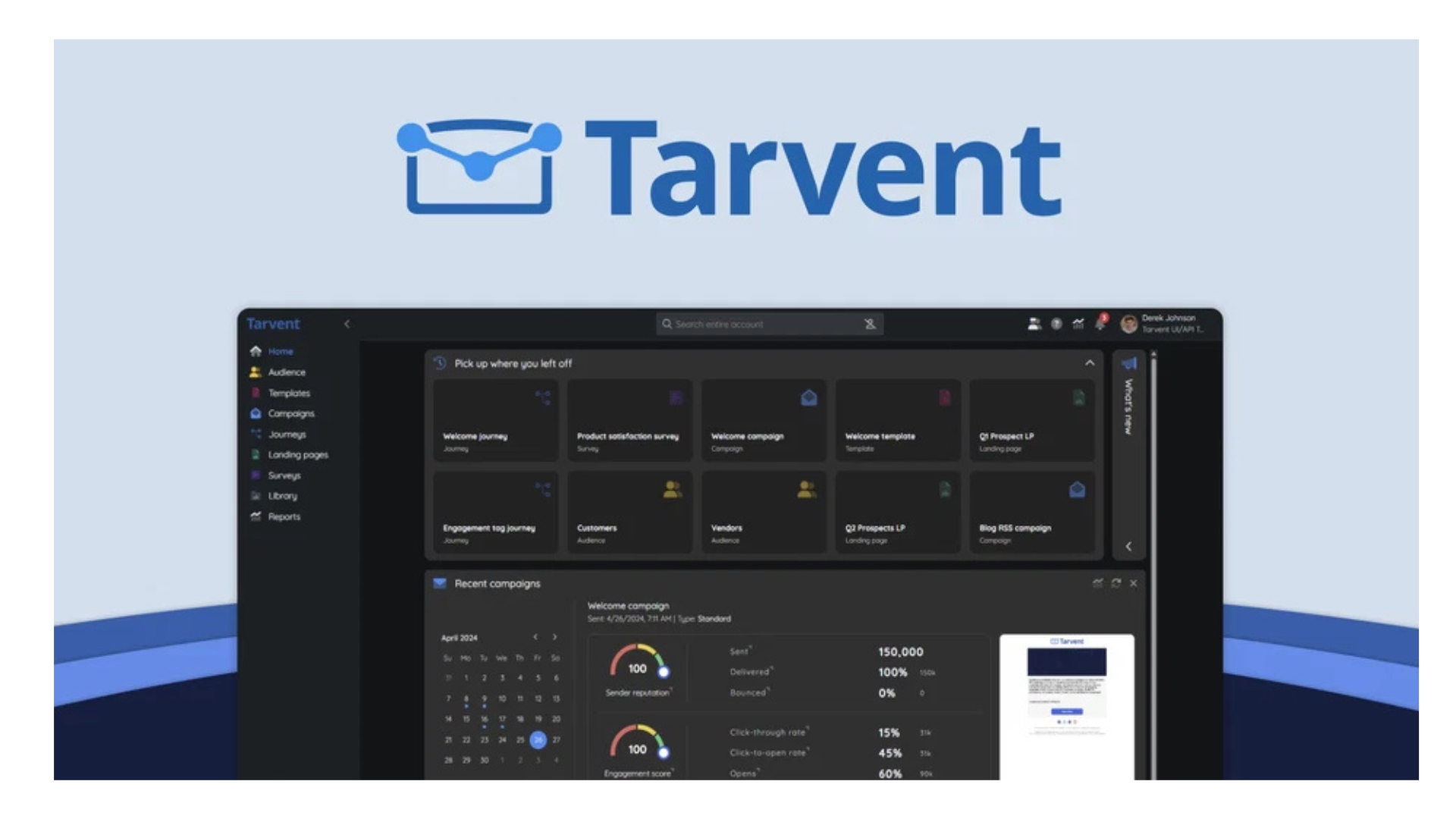Go to previous month in the April 2024 calendar
Image resolution: width=1456 pixels, height=819 pixels.
535,637
